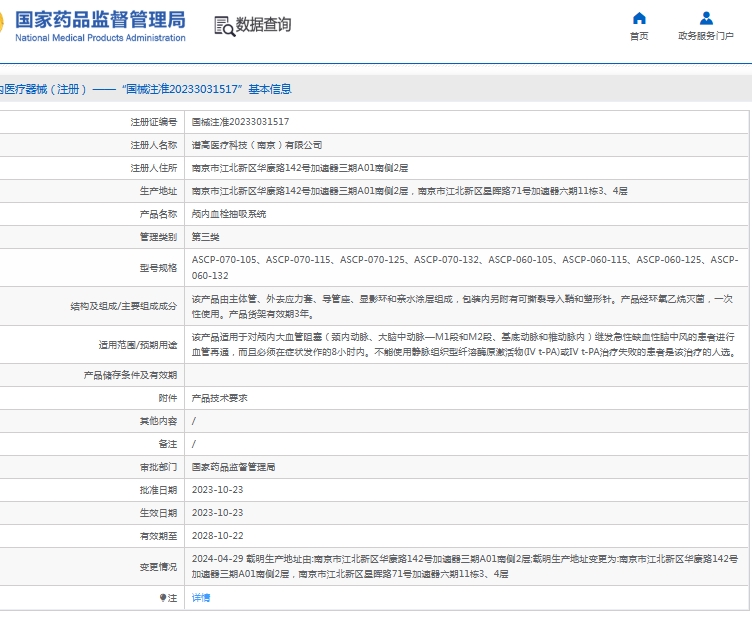
Task: Click the 生效日期 label
Action: (158, 513)
